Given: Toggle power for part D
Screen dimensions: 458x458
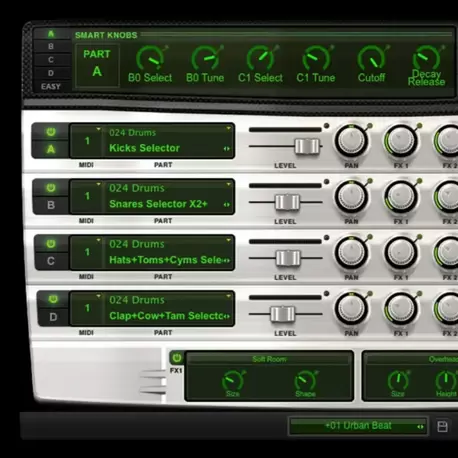Looking at the screenshot, I should [53, 299].
